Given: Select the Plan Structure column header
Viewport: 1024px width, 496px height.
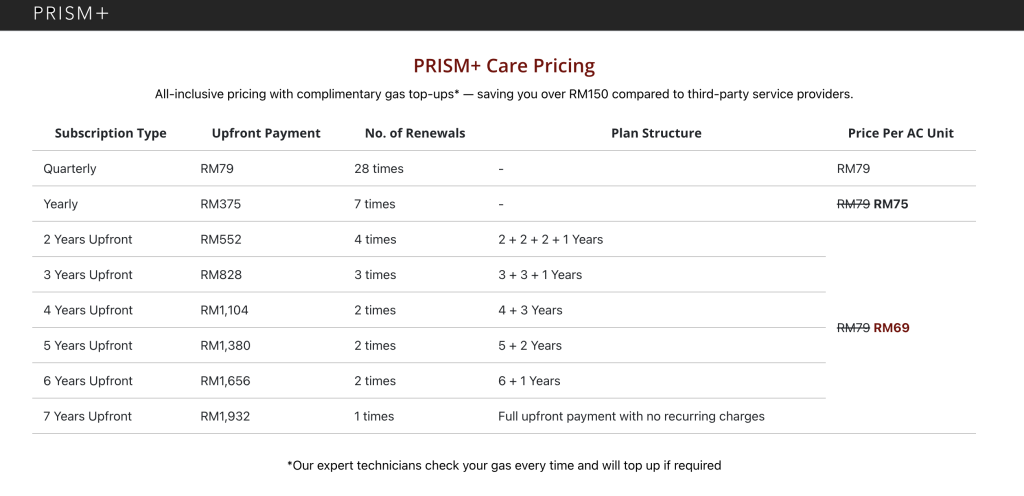Looking at the screenshot, I should pos(656,133).
